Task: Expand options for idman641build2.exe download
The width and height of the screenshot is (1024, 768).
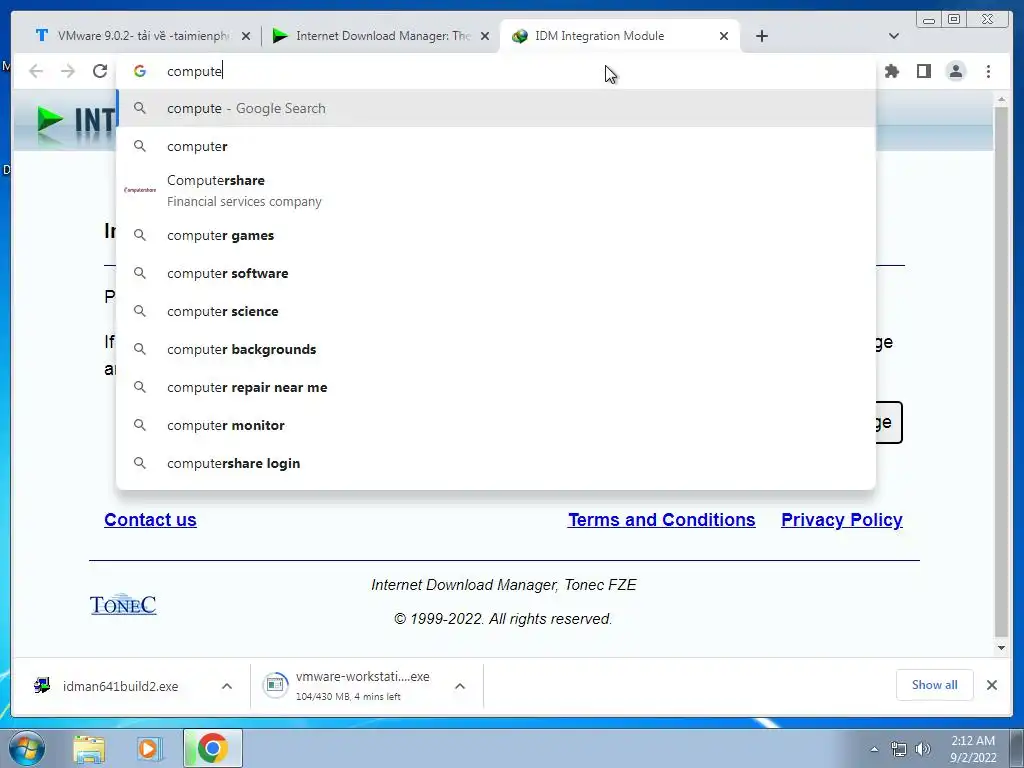Action: tap(227, 686)
